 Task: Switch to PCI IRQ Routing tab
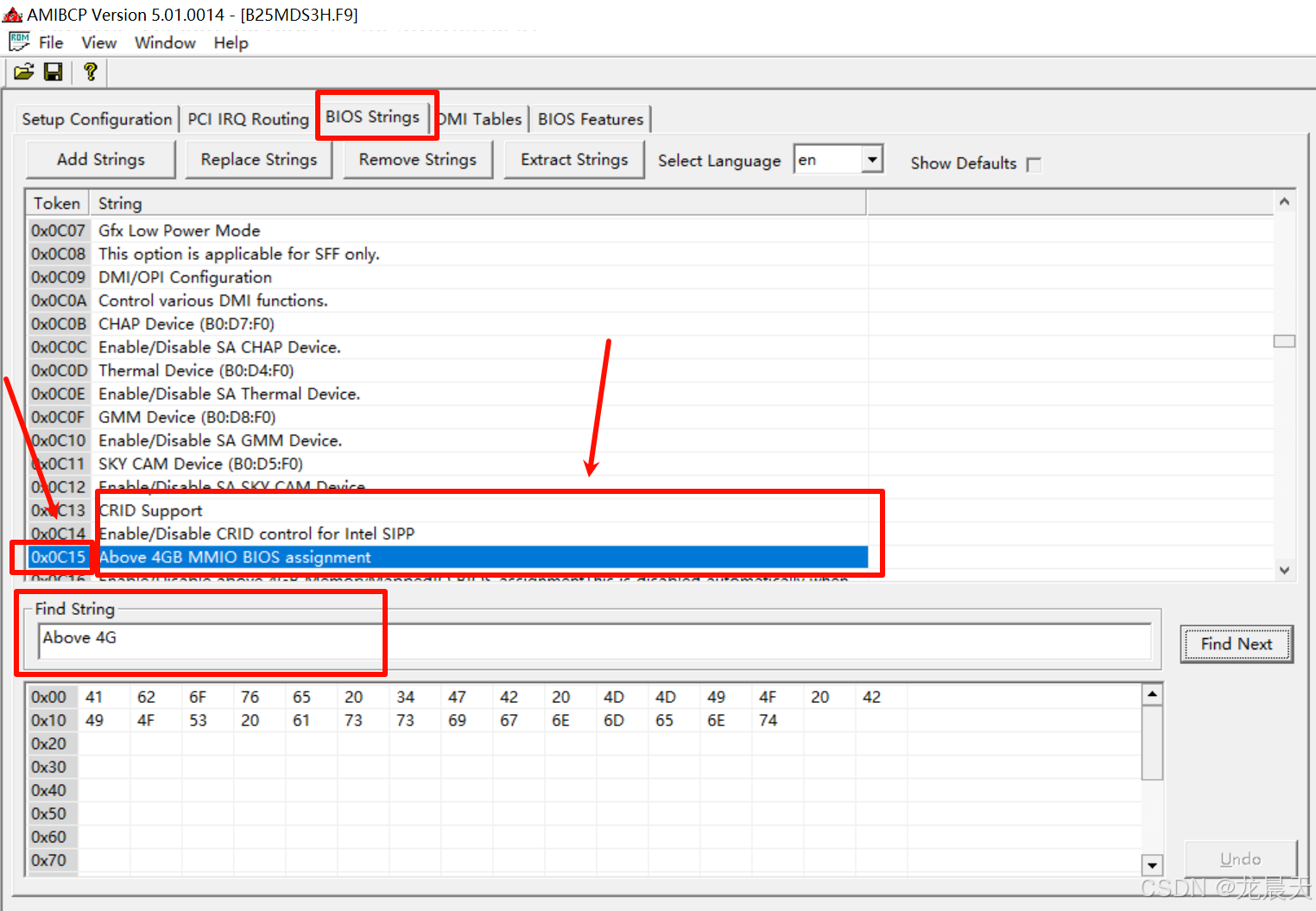pos(248,119)
